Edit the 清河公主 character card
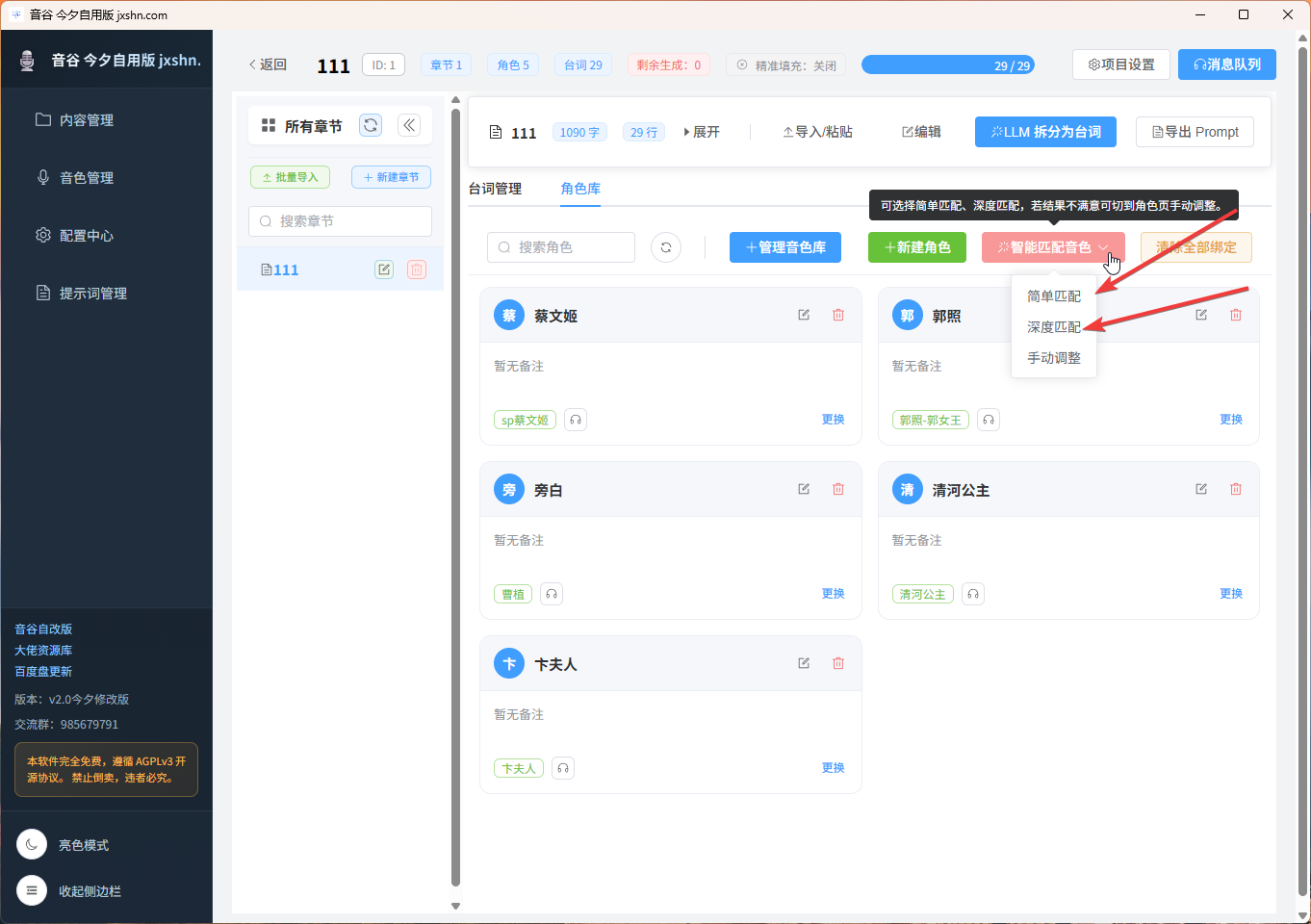 pos(1201,489)
